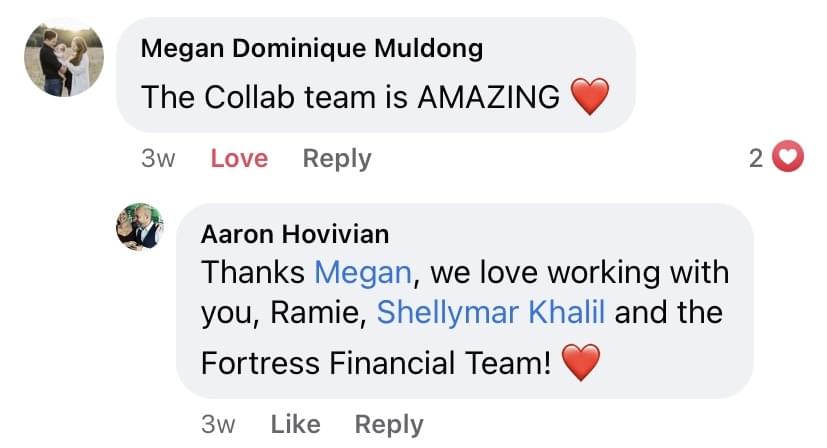
Task: Toggle Like on Aaron Hovivian's reply
Action: 295,424
